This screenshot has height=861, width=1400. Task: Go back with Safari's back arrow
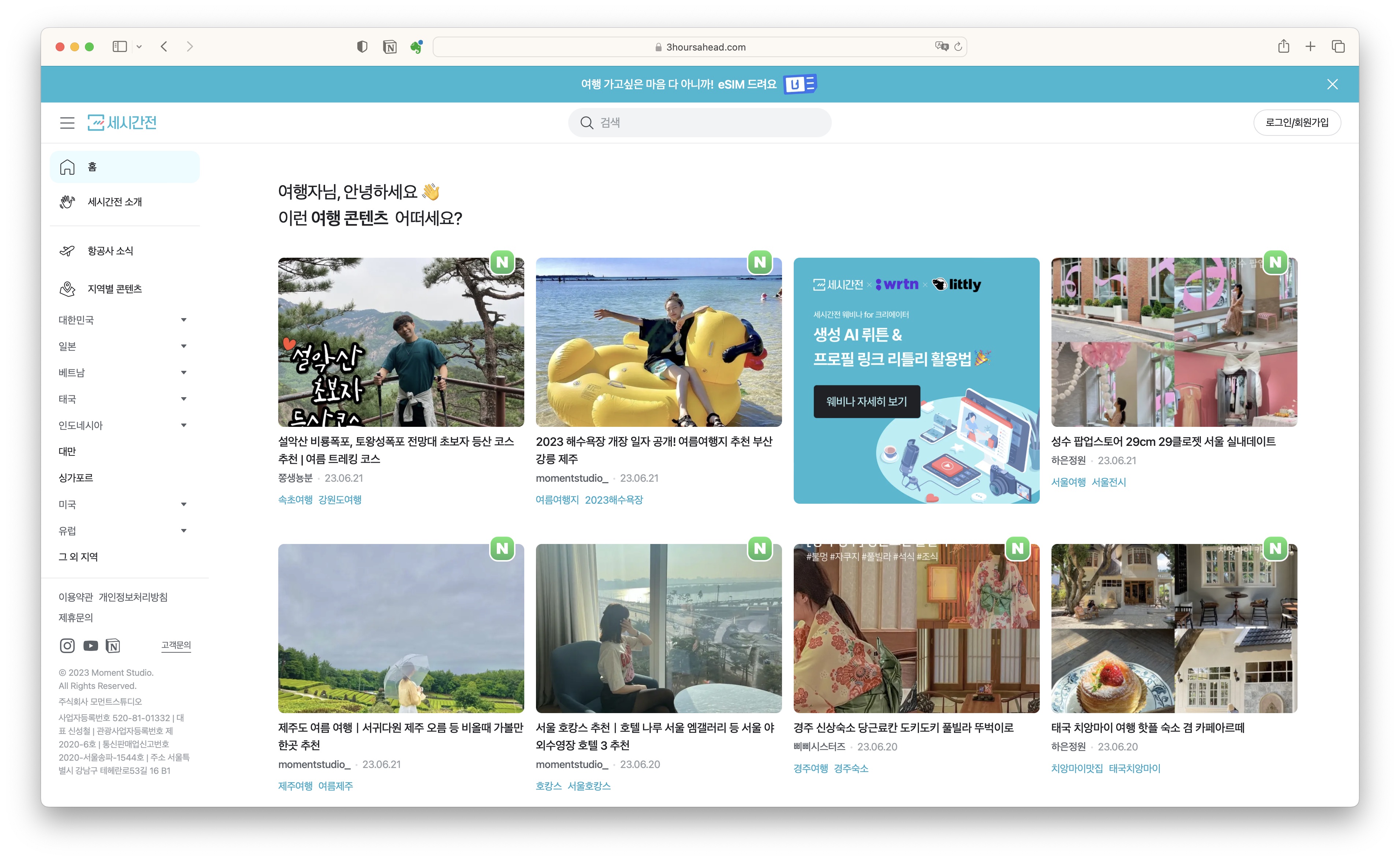tap(164, 47)
